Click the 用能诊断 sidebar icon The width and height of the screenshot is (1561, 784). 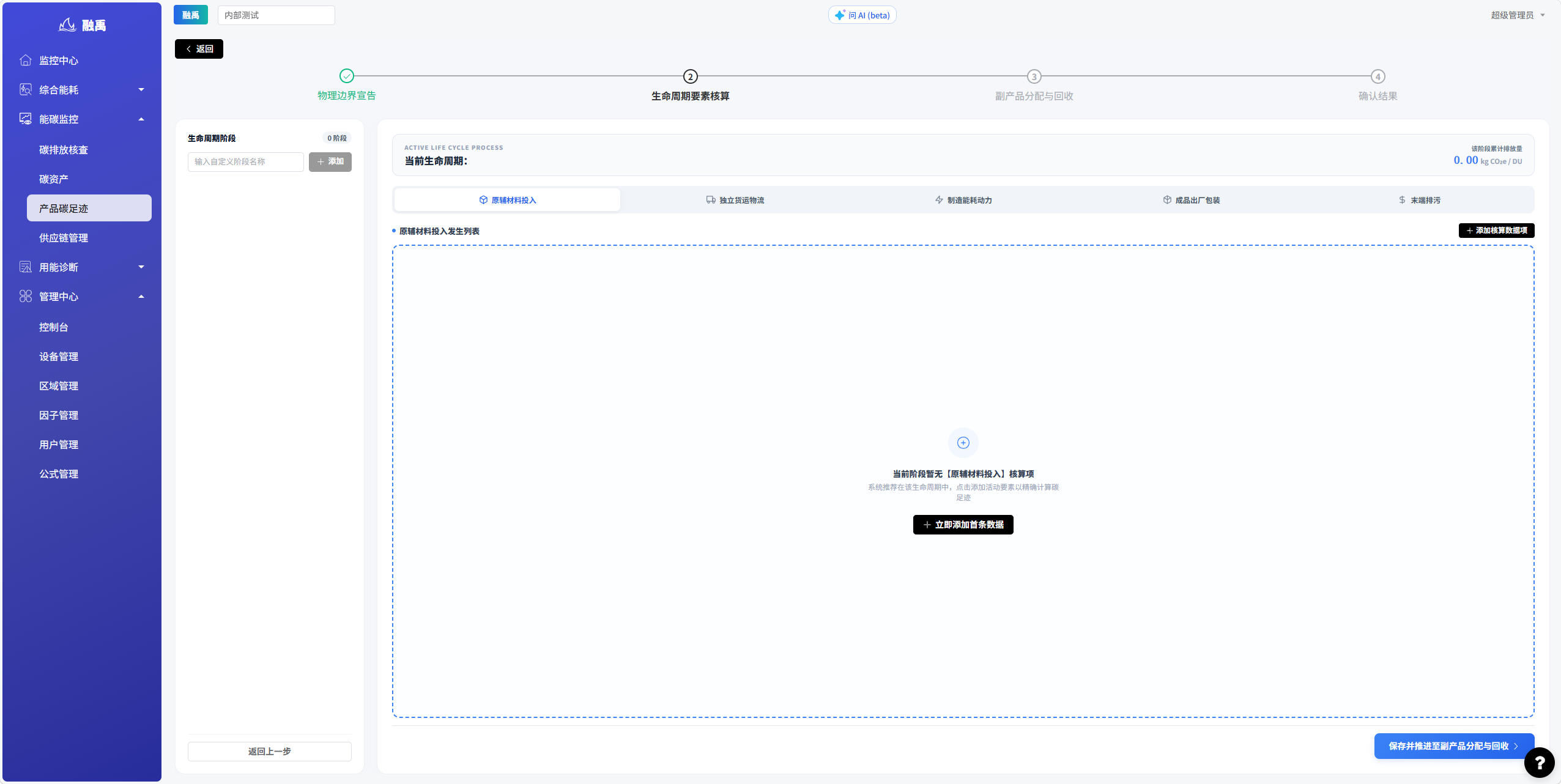coord(26,267)
